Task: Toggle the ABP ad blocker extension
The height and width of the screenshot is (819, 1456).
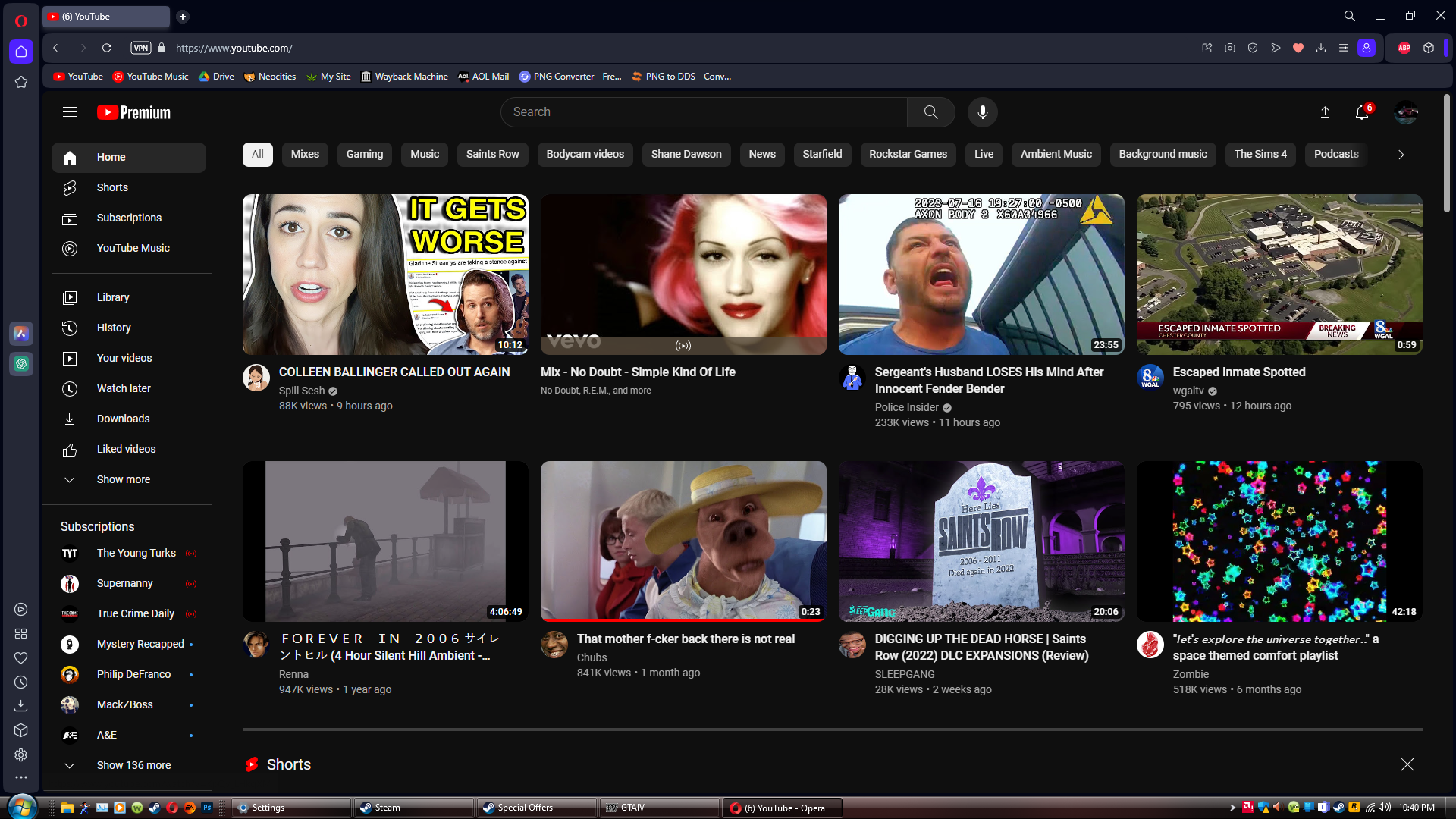Action: (1404, 48)
